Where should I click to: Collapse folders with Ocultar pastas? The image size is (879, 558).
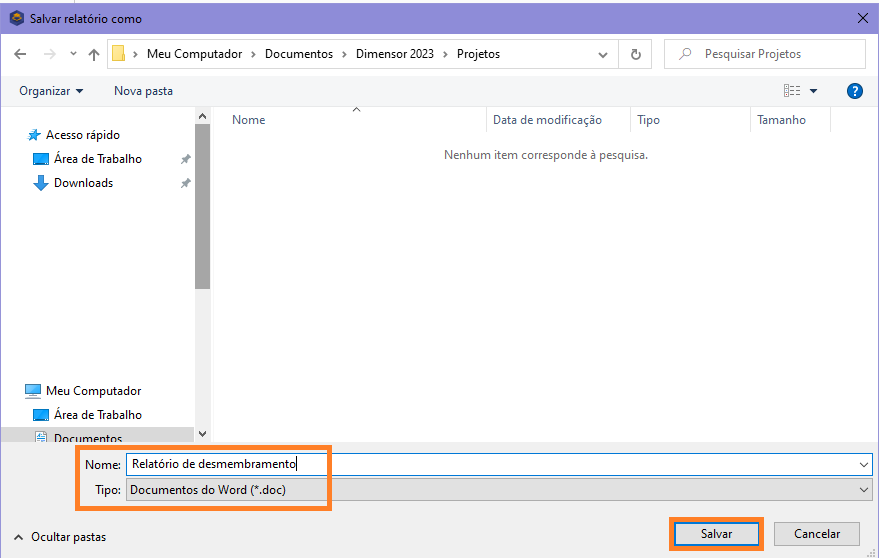tap(60, 537)
